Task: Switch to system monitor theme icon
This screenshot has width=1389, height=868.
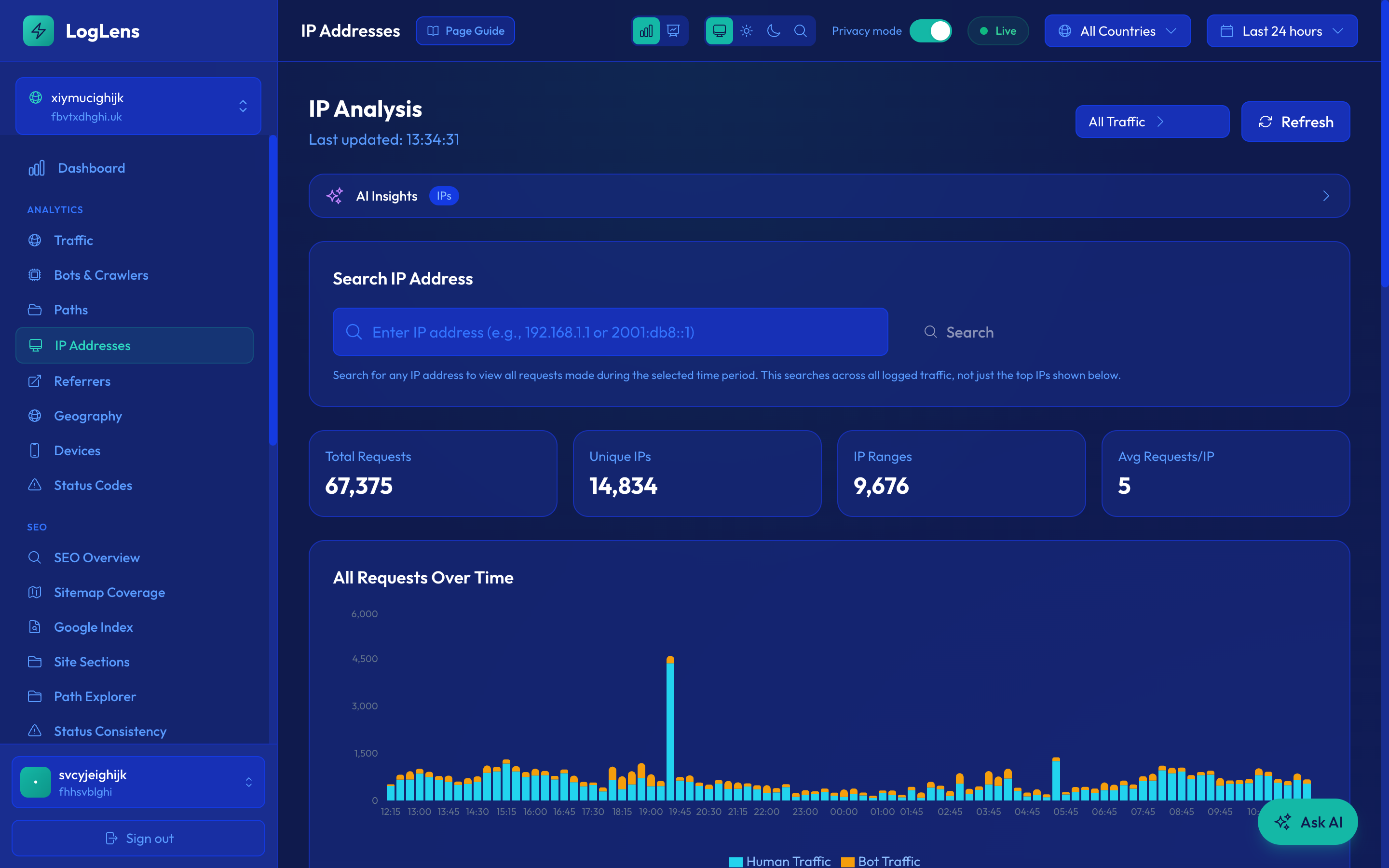Action: pyautogui.click(x=719, y=31)
